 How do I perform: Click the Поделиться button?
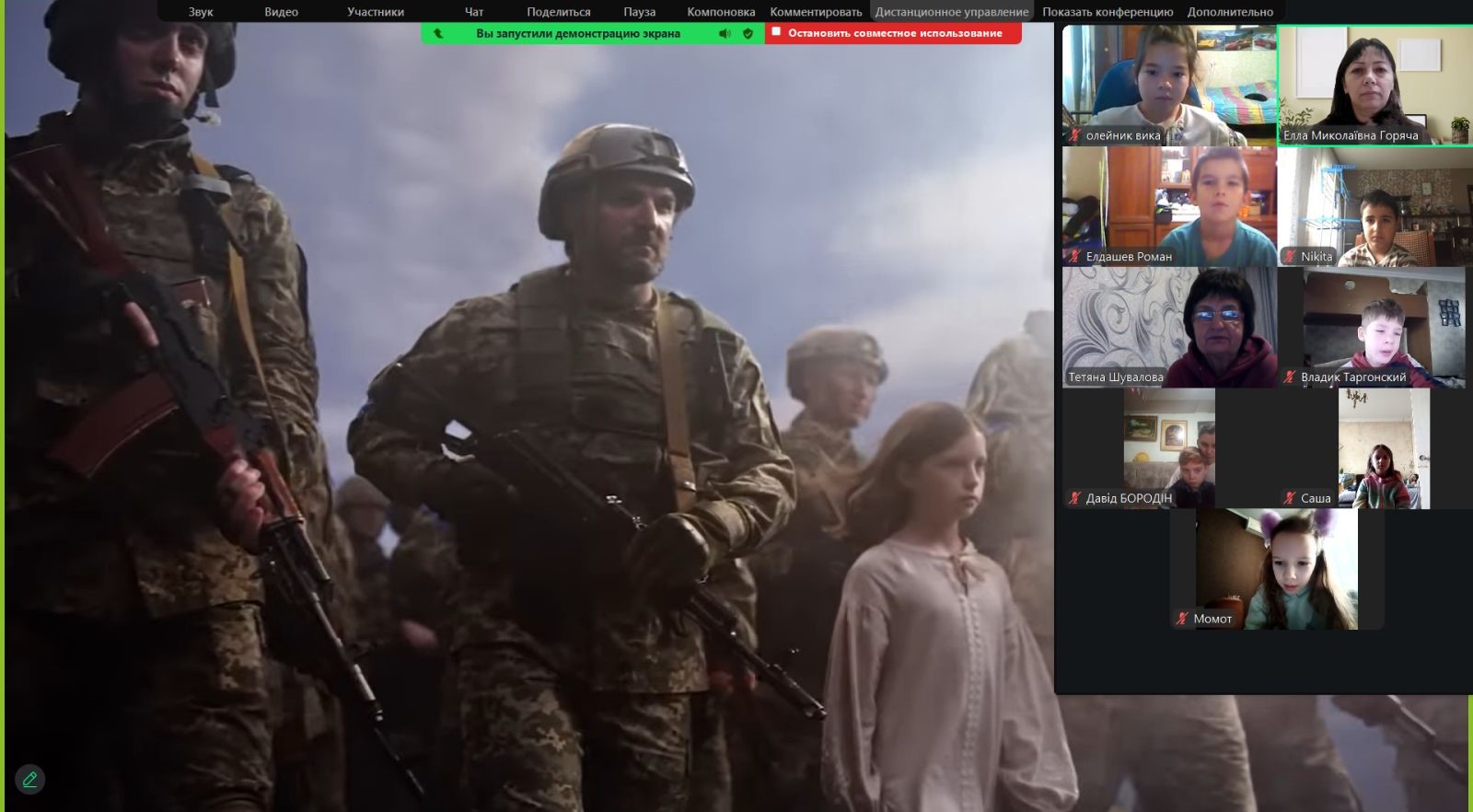pos(559,12)
